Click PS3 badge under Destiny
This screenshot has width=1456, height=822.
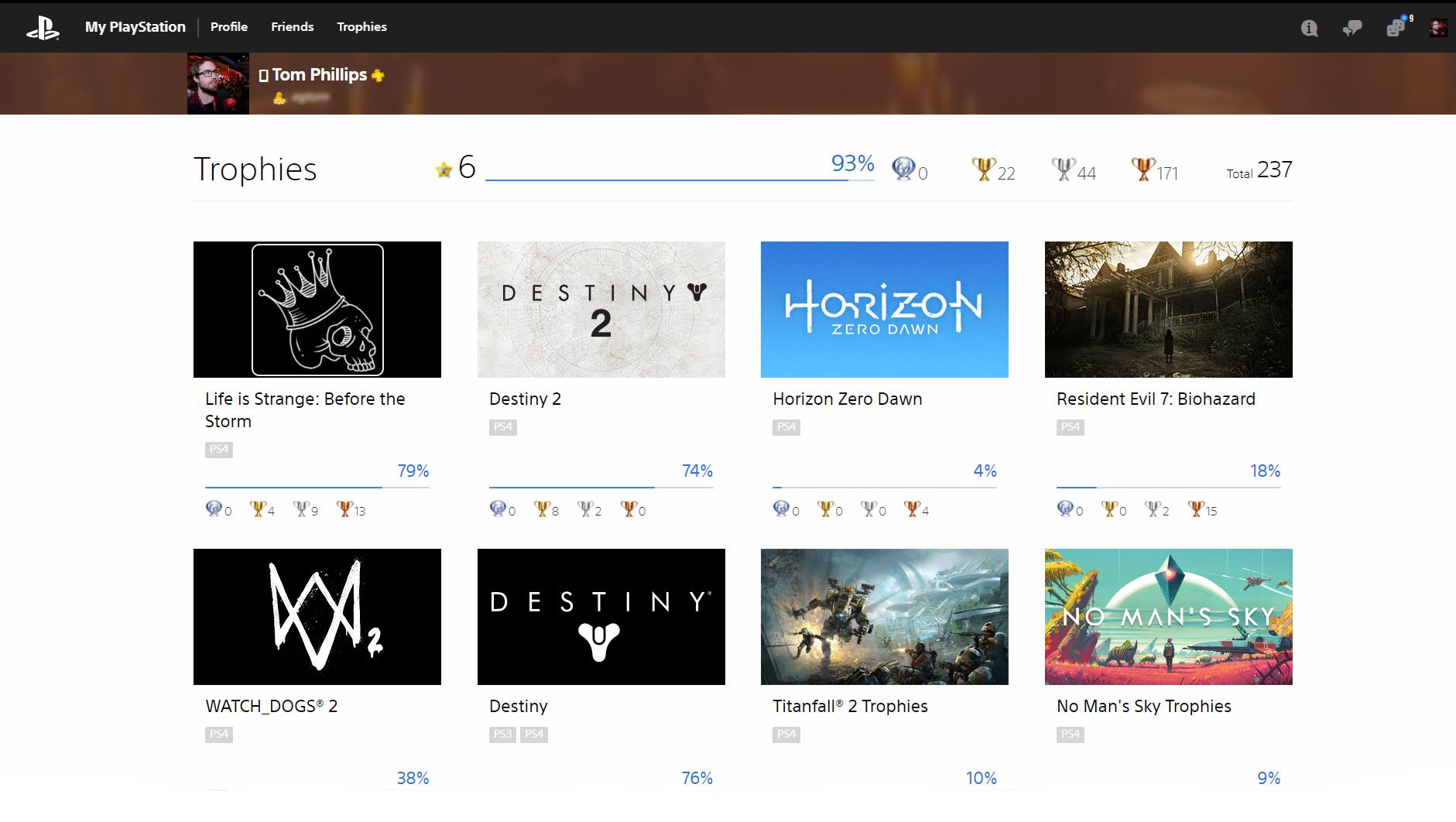coord(503,734)
